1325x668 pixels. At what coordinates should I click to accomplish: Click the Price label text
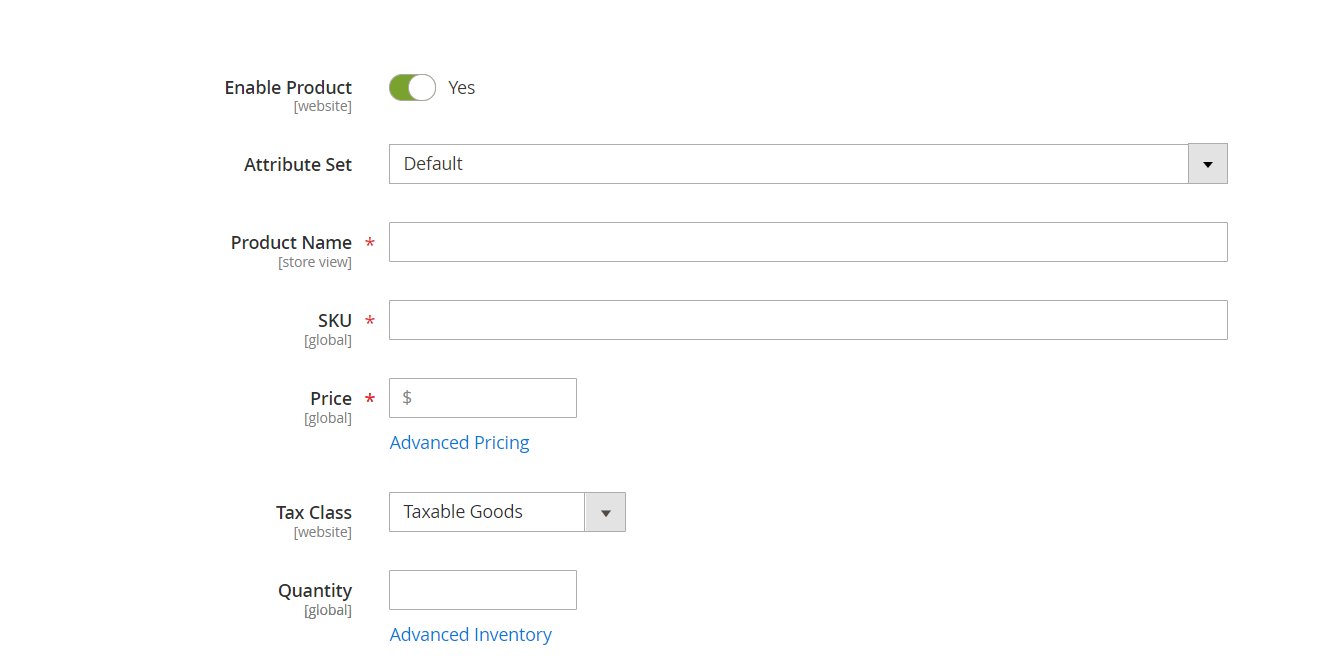coord(331,399)
